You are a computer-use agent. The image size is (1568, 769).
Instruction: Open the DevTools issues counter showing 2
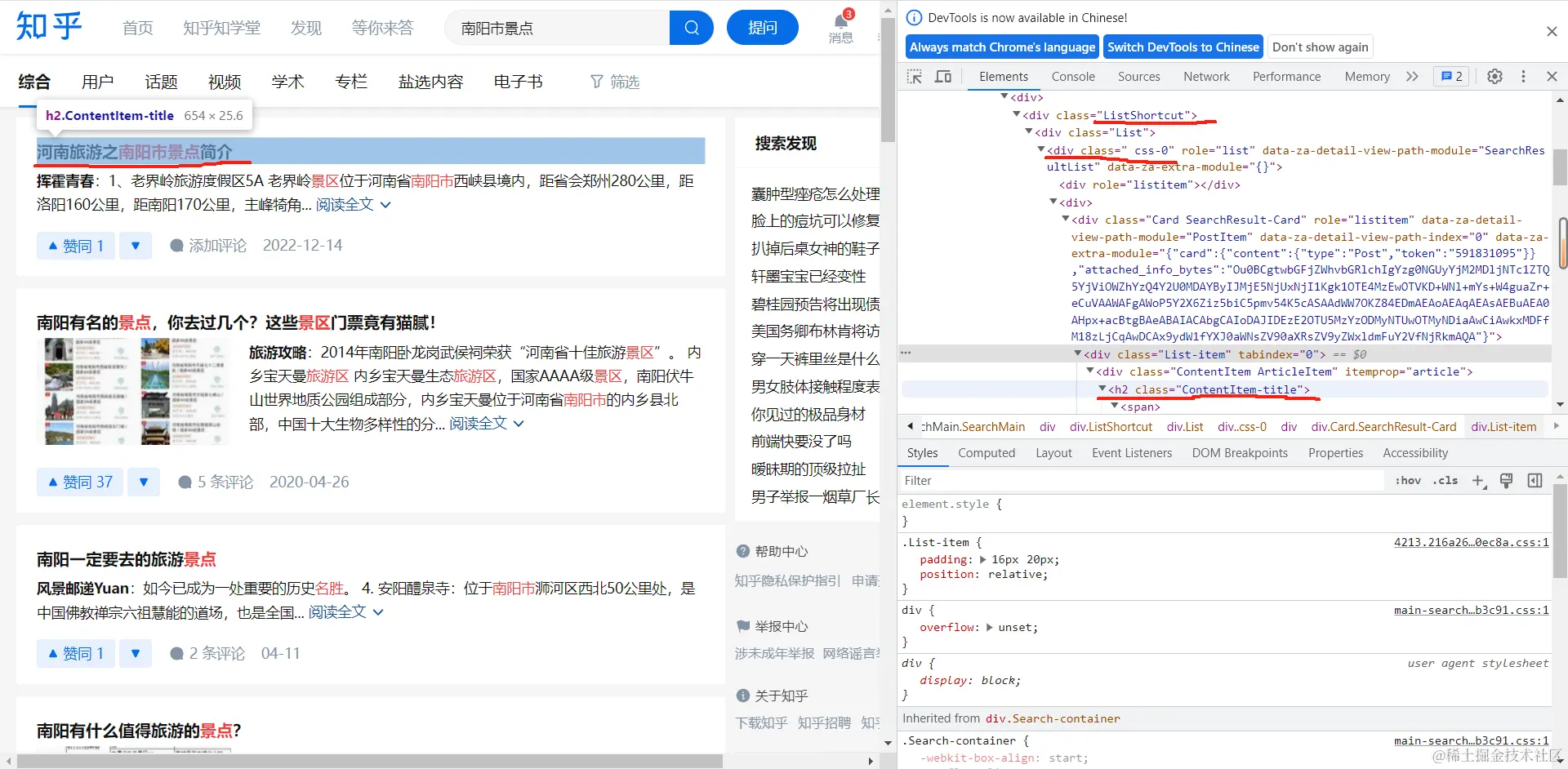[1451, 77]
